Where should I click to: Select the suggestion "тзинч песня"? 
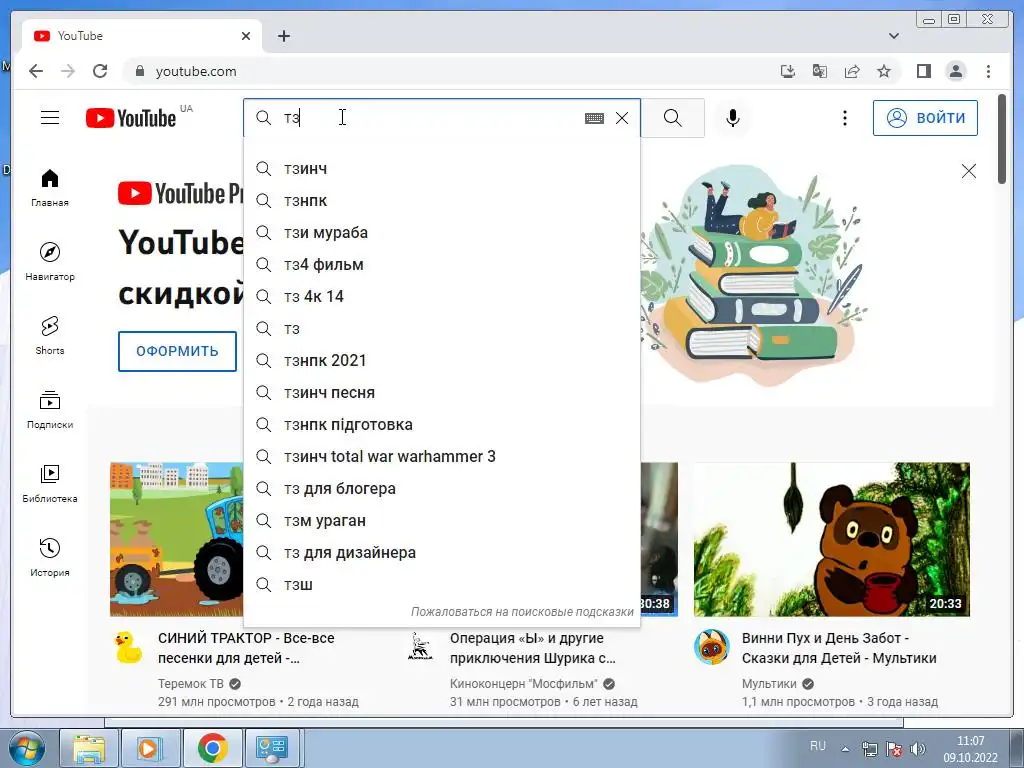tap(441, 392)
